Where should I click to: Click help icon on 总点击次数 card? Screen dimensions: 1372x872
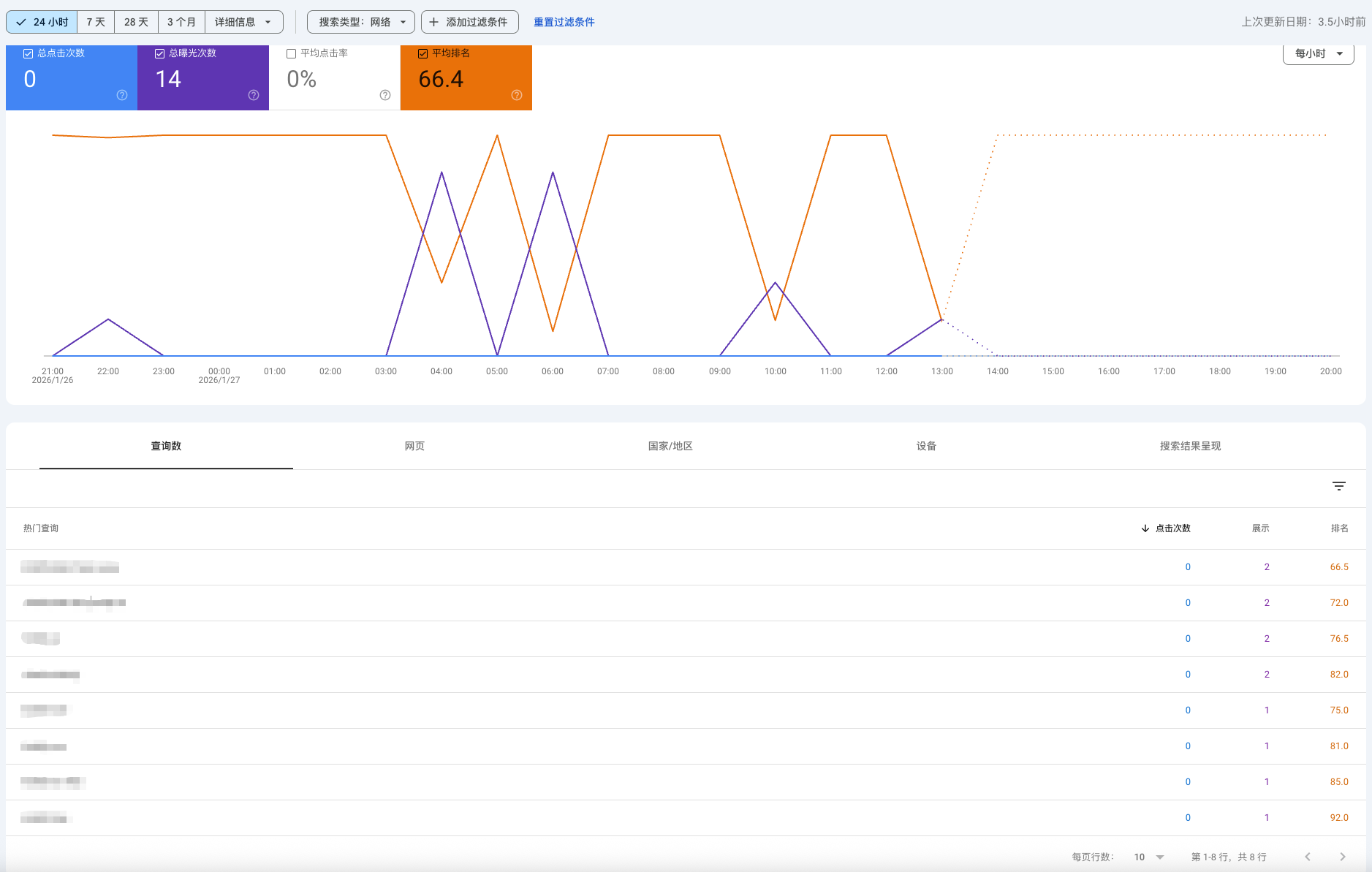pyautogui.click(x=122, y=95)
